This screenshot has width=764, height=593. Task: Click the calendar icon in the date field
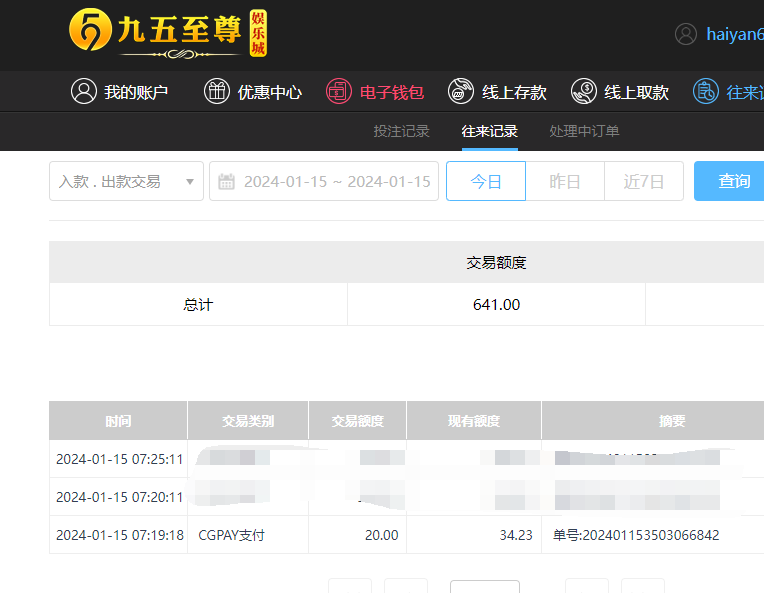226,181
